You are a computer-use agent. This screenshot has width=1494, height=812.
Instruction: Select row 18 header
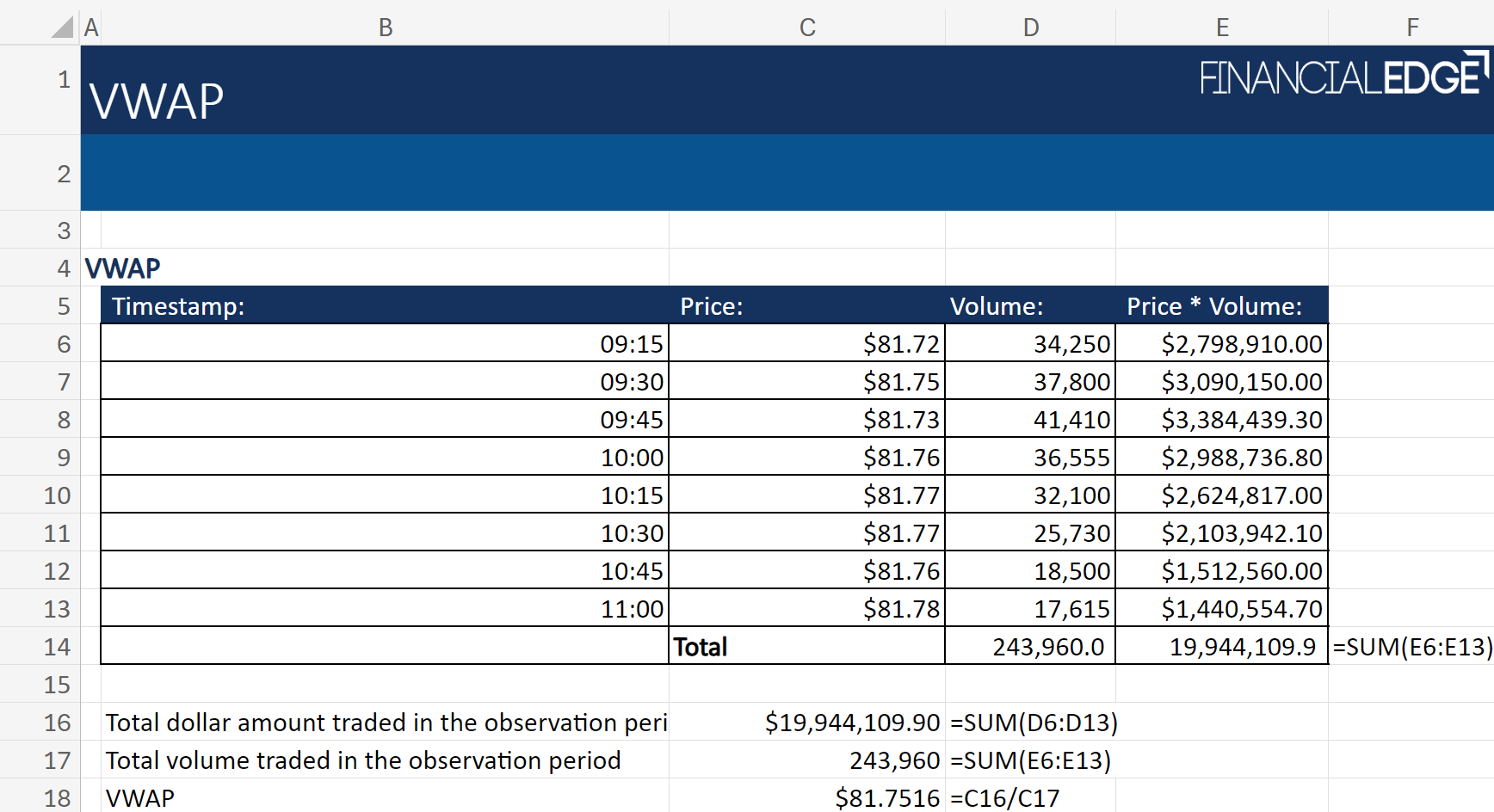(57, 797)
